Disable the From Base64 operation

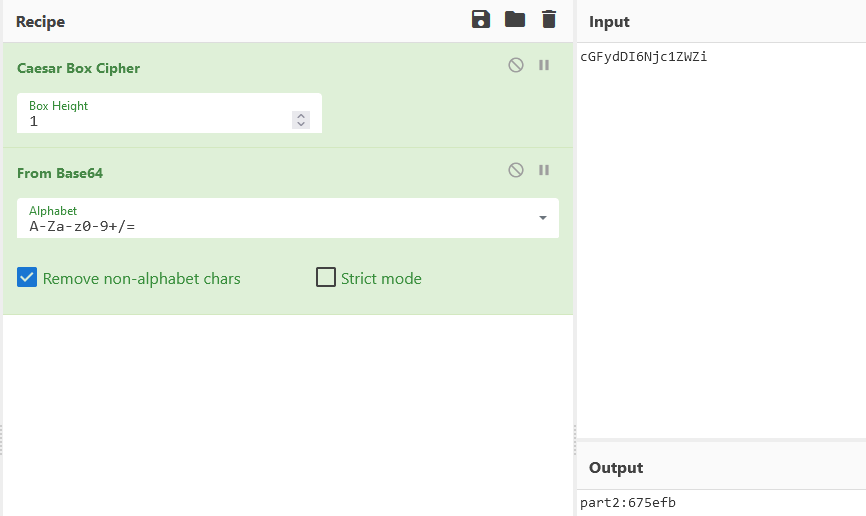516,170
